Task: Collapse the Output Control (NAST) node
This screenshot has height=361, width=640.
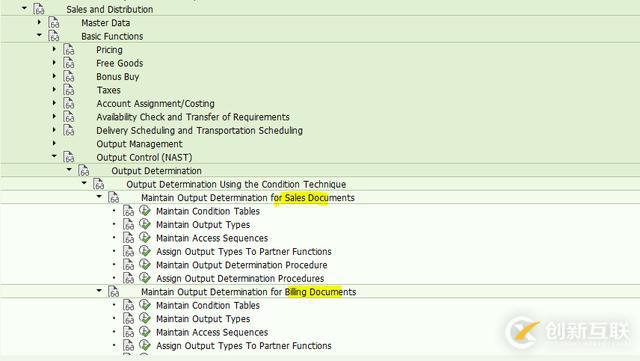Action: 54,156
